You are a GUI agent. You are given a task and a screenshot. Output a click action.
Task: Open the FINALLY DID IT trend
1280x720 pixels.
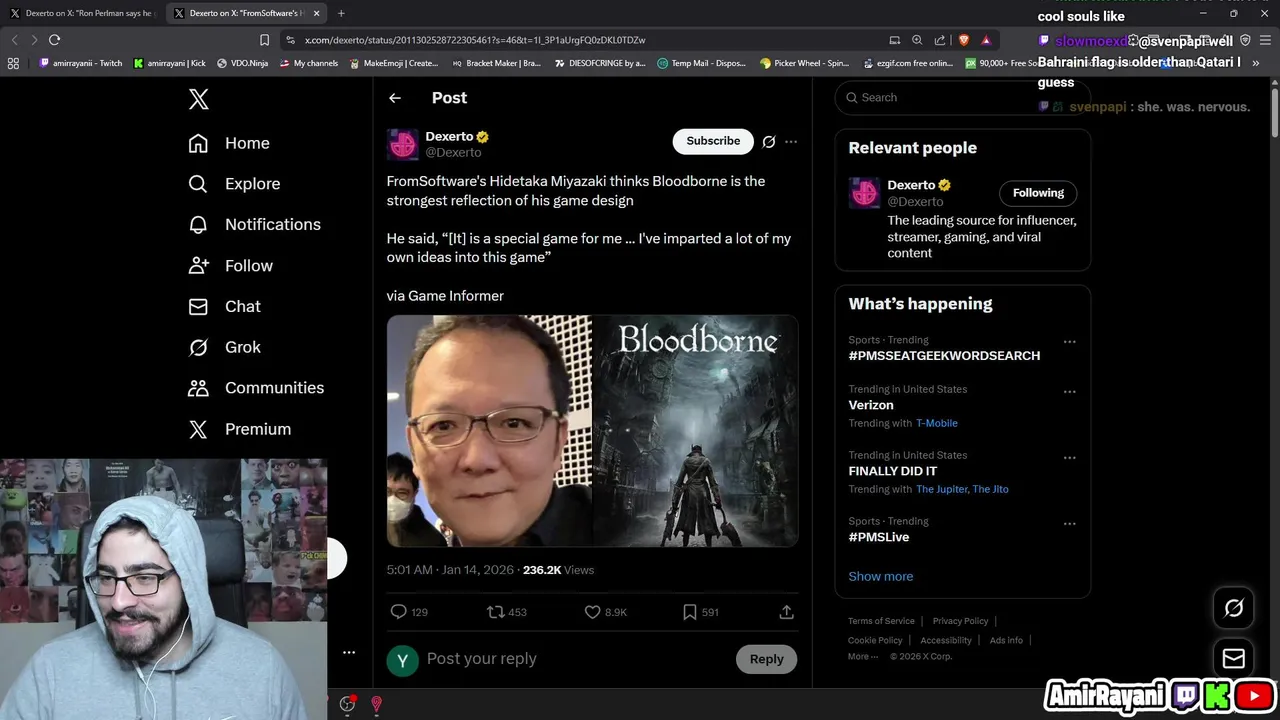pos(893,471)
